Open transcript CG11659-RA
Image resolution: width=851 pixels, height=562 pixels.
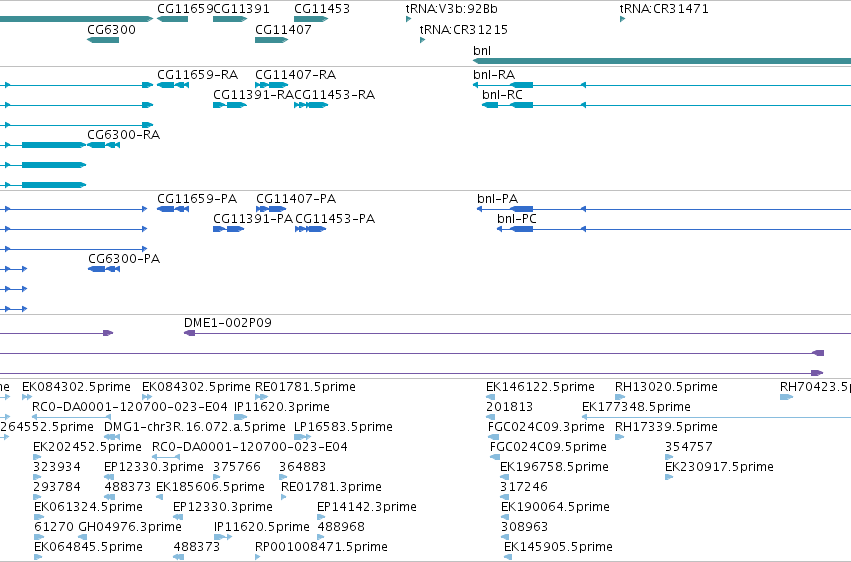pos(198,74)
